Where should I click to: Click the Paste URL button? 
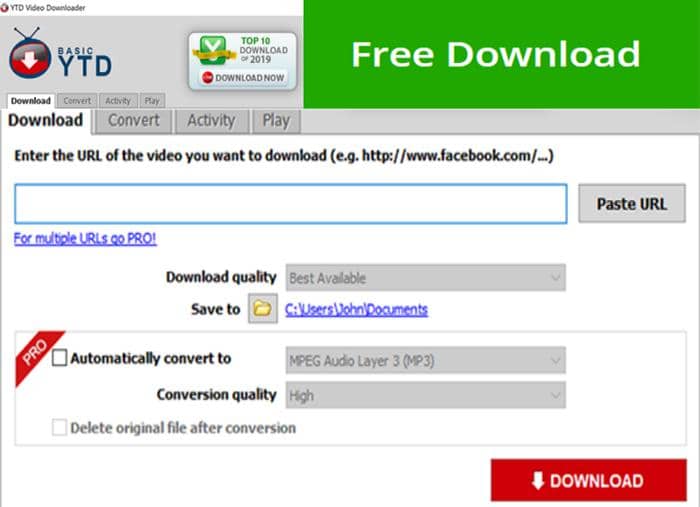pyautogui.click(x=632, y=204)
